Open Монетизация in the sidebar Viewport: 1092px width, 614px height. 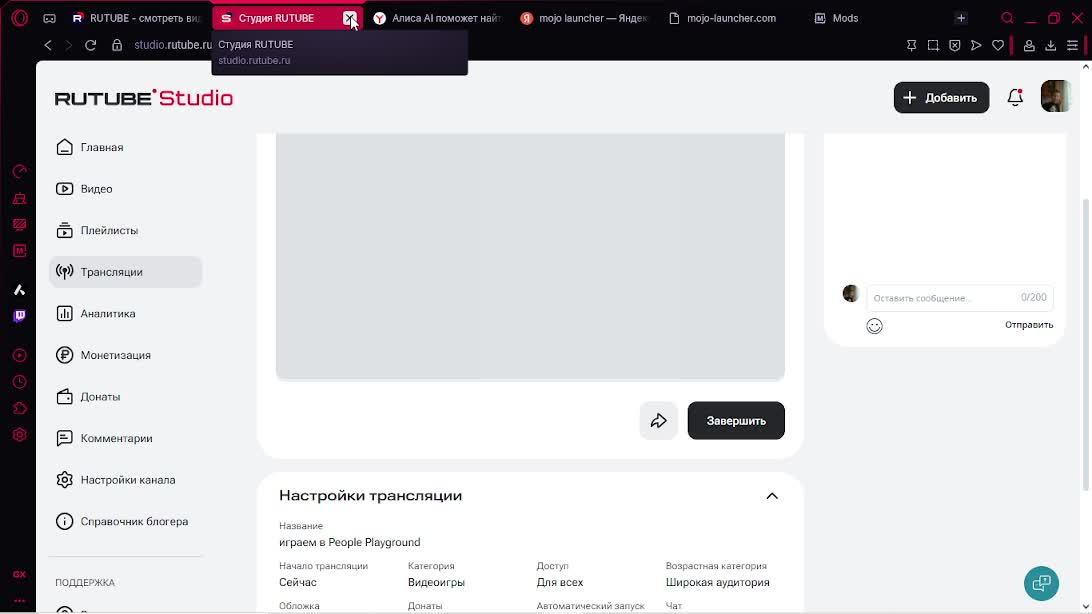(x=125, y=355)
